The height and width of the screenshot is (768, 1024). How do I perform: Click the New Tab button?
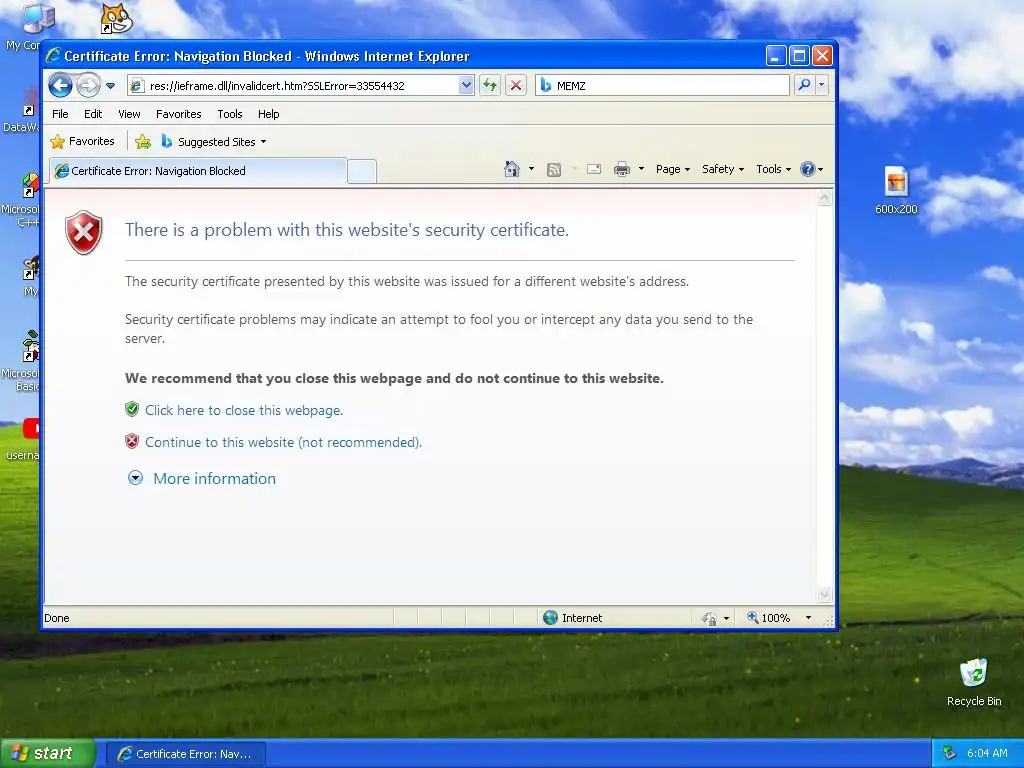click(x=362, y=172)
